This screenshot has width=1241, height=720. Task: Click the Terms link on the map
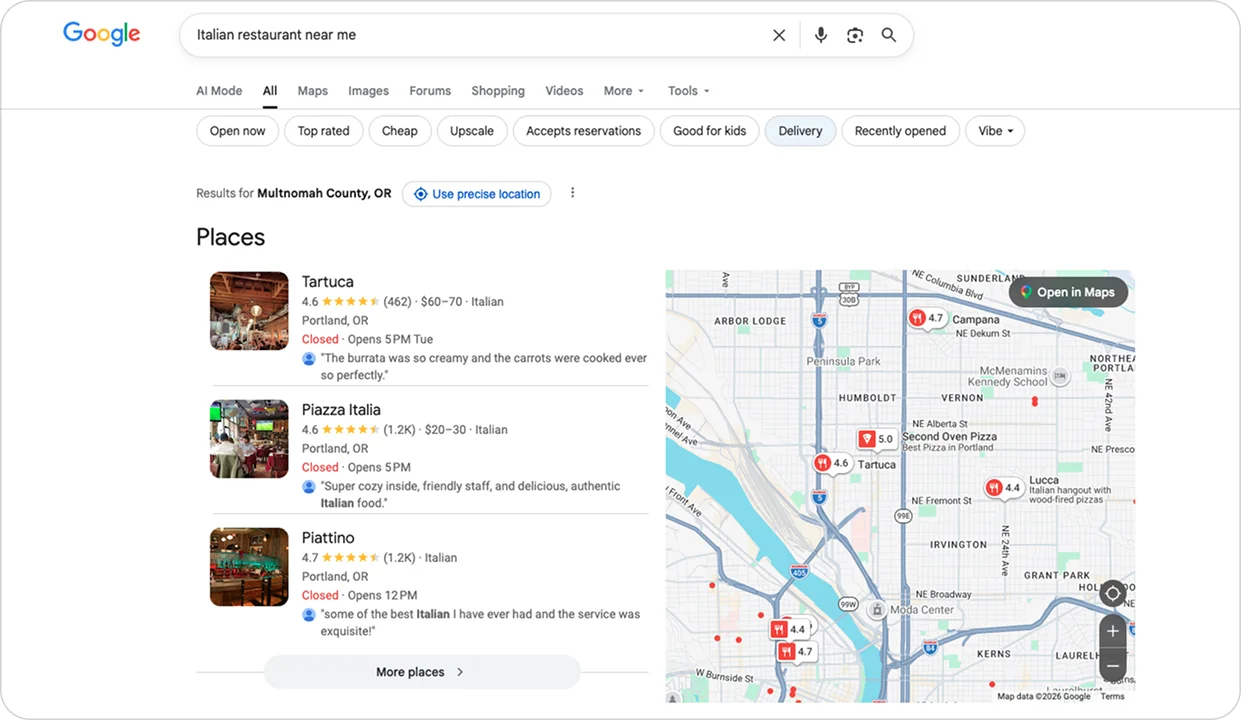click(x=1112, y=696)
